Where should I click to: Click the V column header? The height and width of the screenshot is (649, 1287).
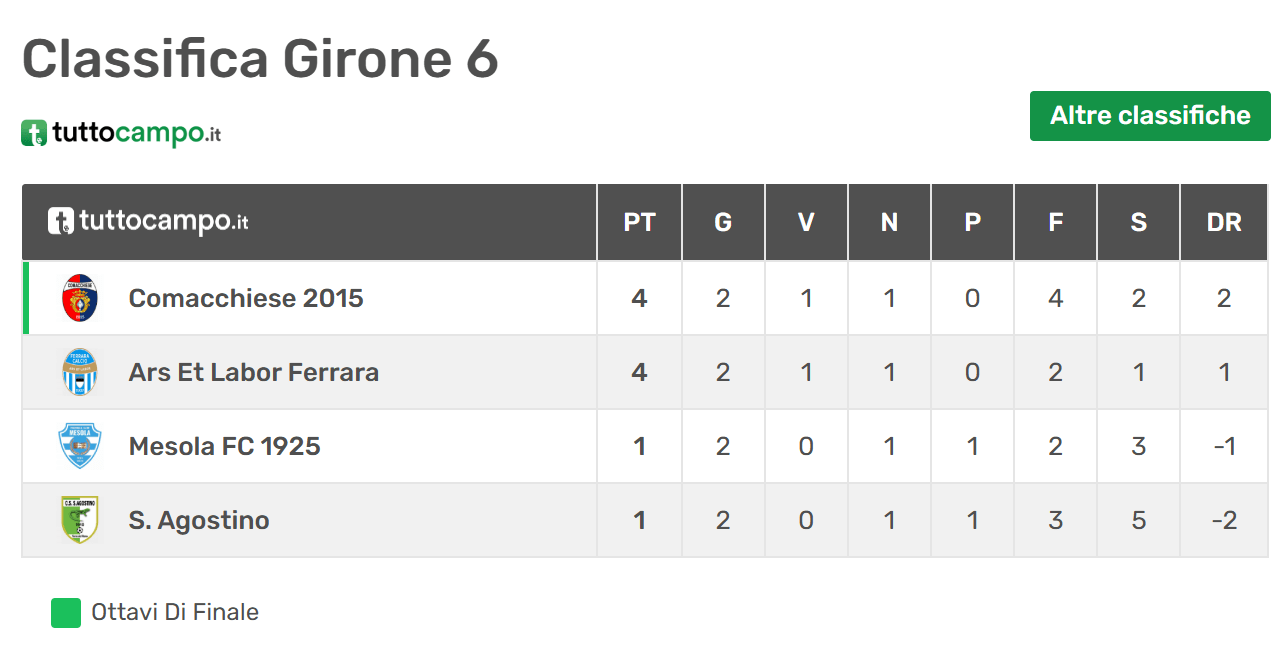tap(806, 222)
